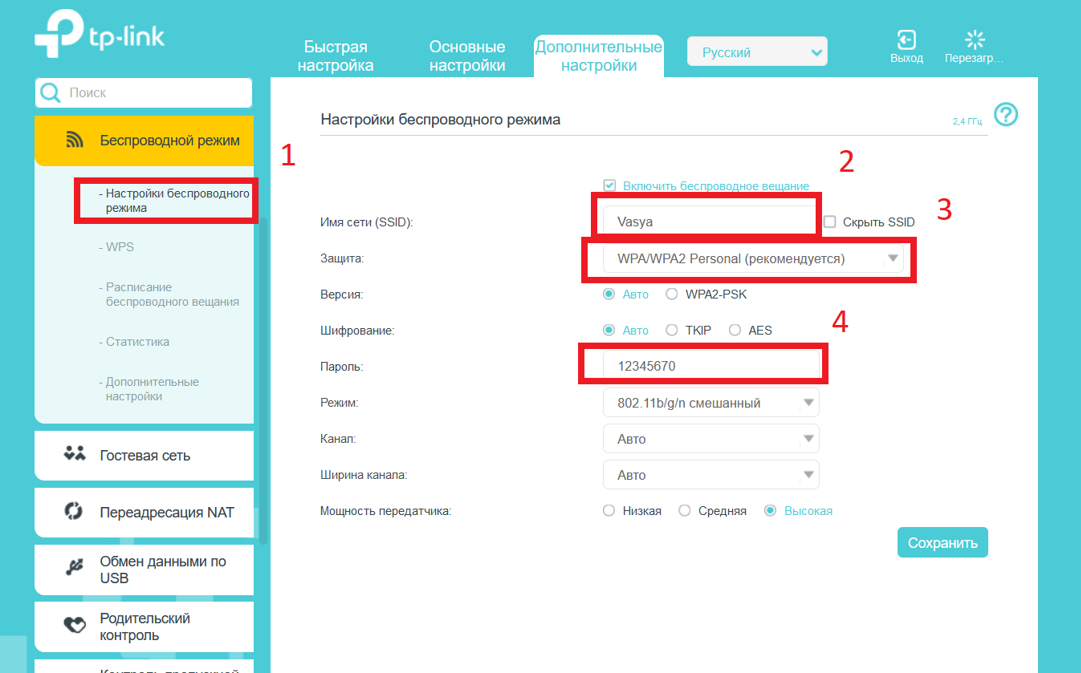Screen dimensions: 1081x673
Task: Open help via question mark icon
Action: (1006, 115)
